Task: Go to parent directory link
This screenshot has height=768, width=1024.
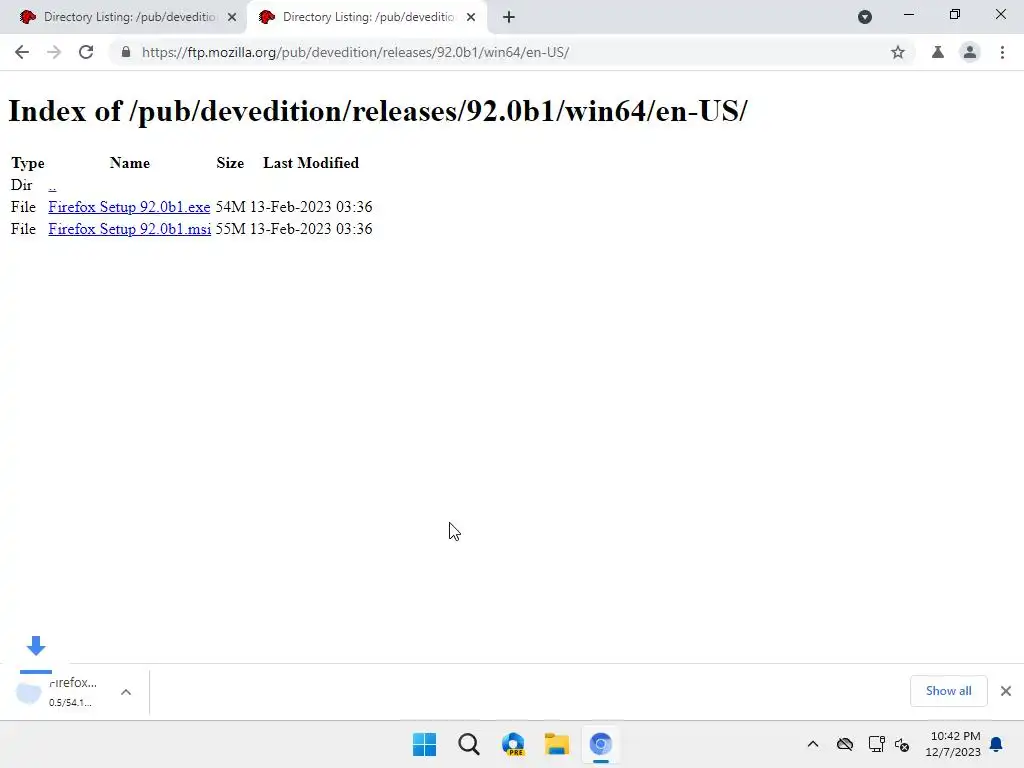Action: 52,185
